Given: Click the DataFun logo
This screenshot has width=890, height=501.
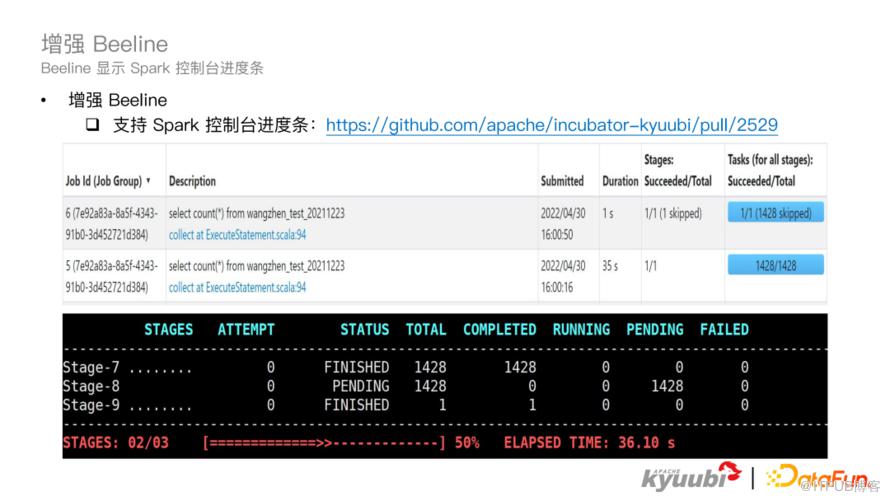Looking at the screenshot, I should pos(816,477).
